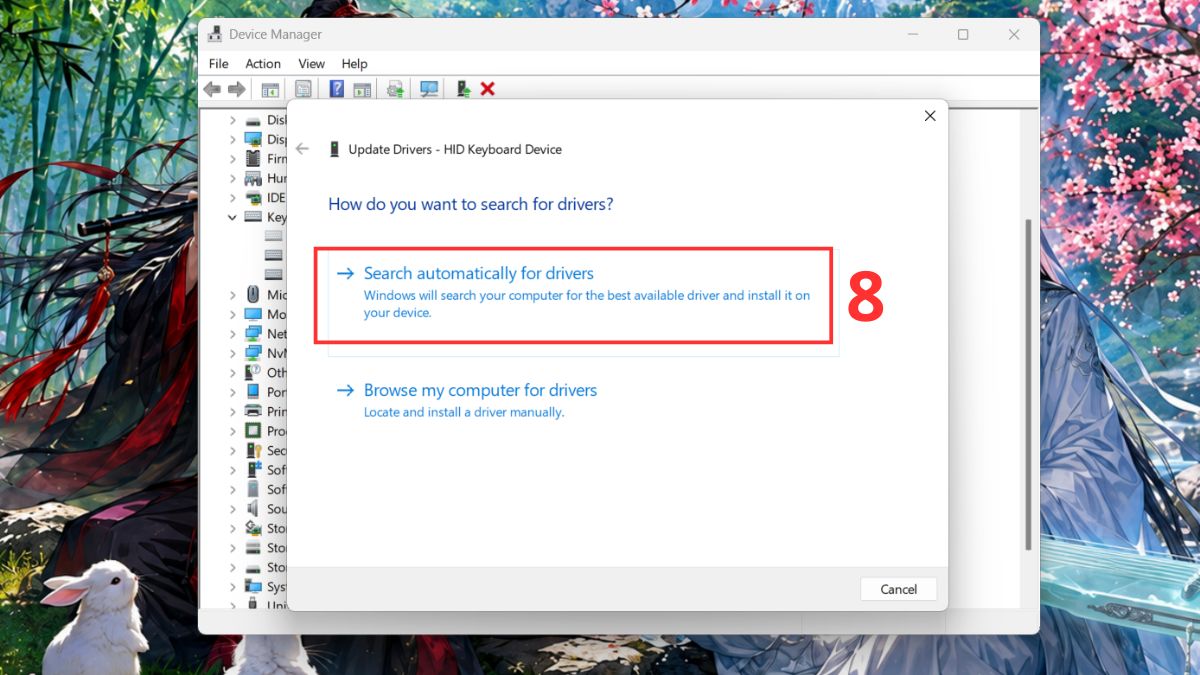Open the Action menu
This screenshot has height=675, width=1200.
coord(263,63)
